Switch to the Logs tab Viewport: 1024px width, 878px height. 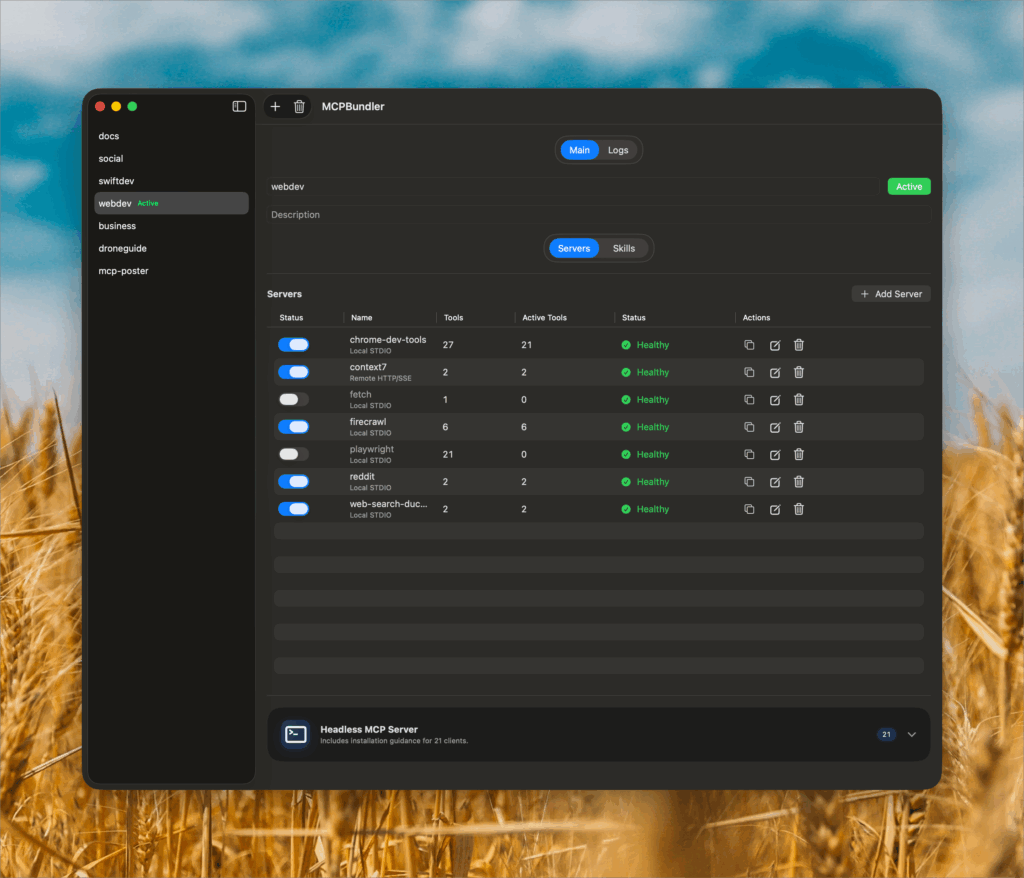click(x=618, y=150)
